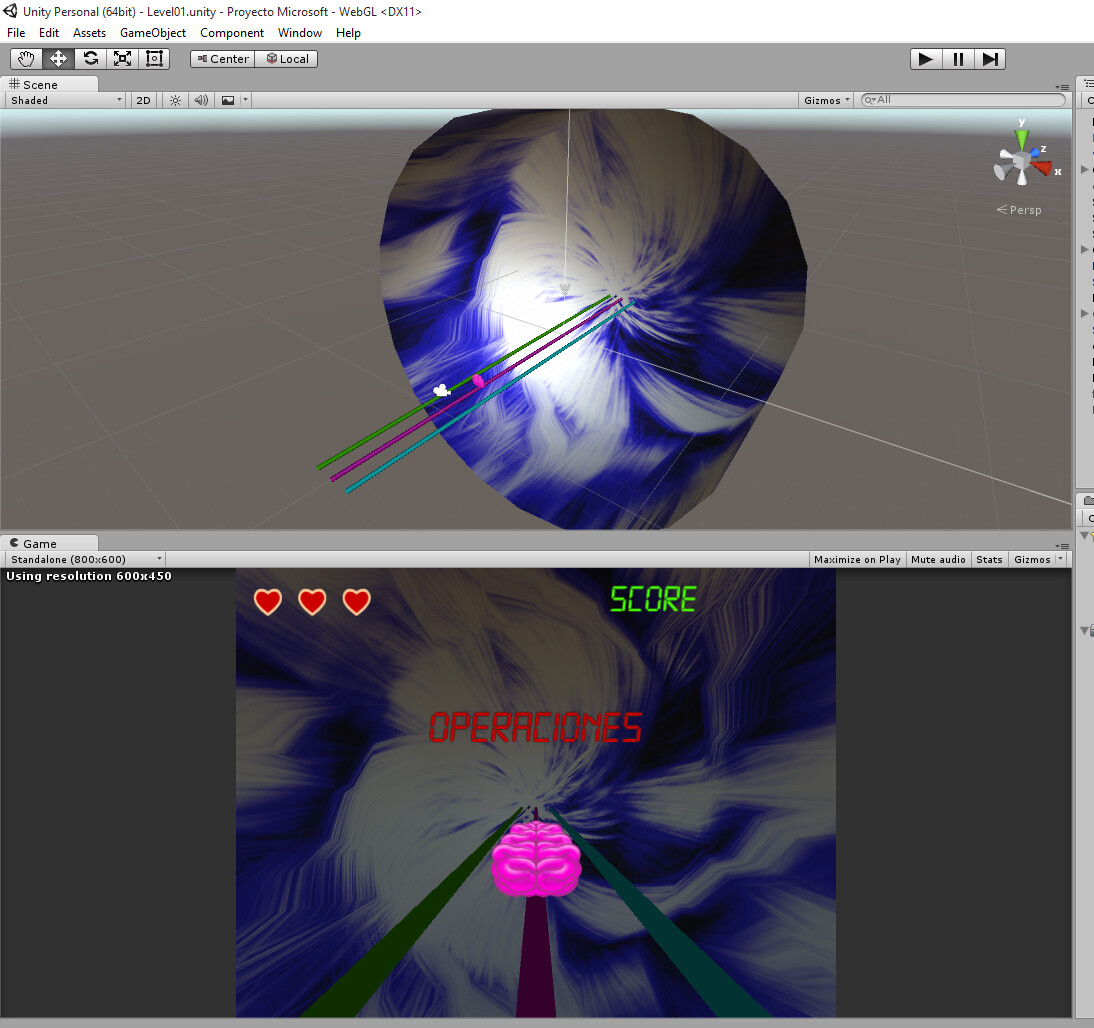Select the Hand tool in the toolbar
1094x1028 pixels.
point(26,58)
